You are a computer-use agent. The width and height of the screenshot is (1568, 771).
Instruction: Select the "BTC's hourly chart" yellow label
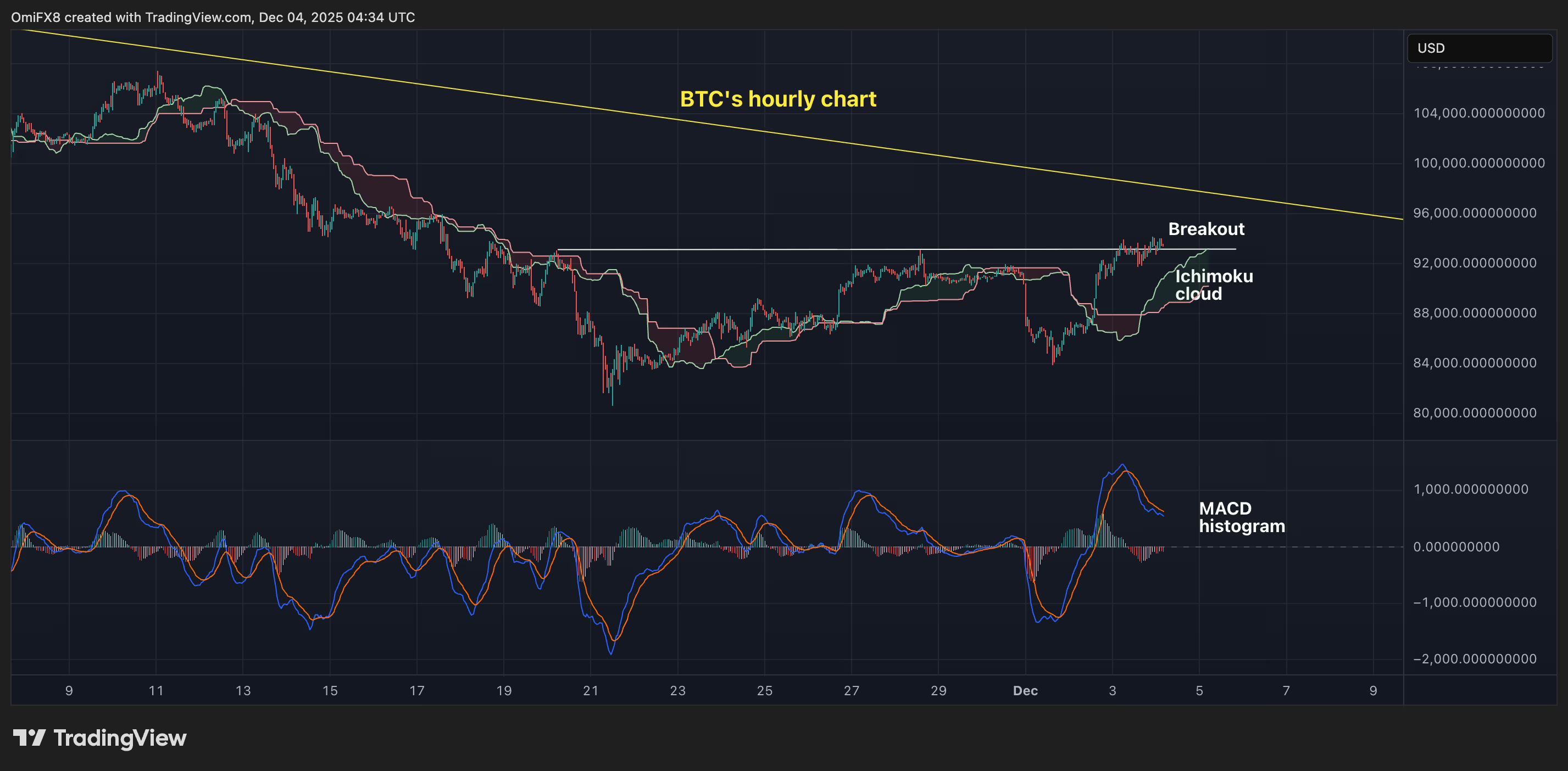(777, 99)
